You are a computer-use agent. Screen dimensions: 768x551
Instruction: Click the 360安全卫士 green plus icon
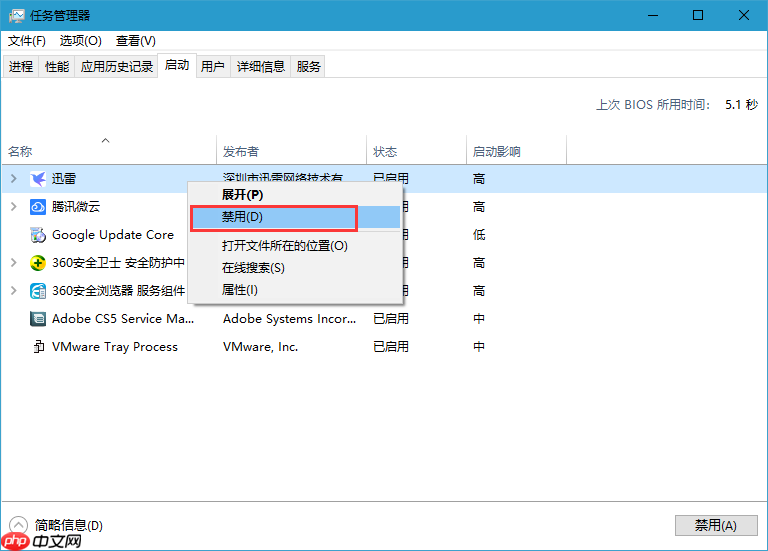[x=38, y=263]
